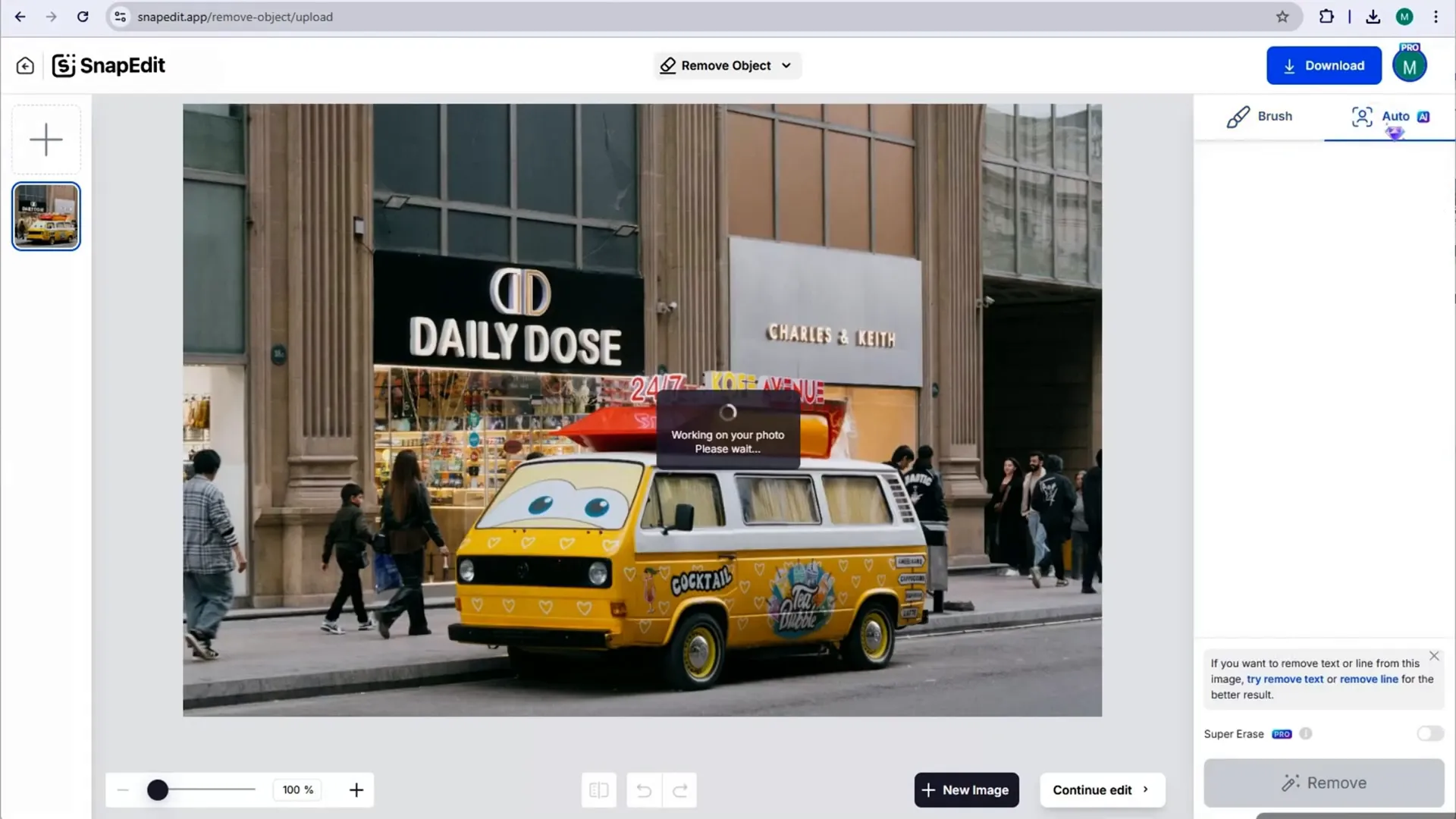Click the try remove text link

pyautogui.click(x=1284, y=679)
